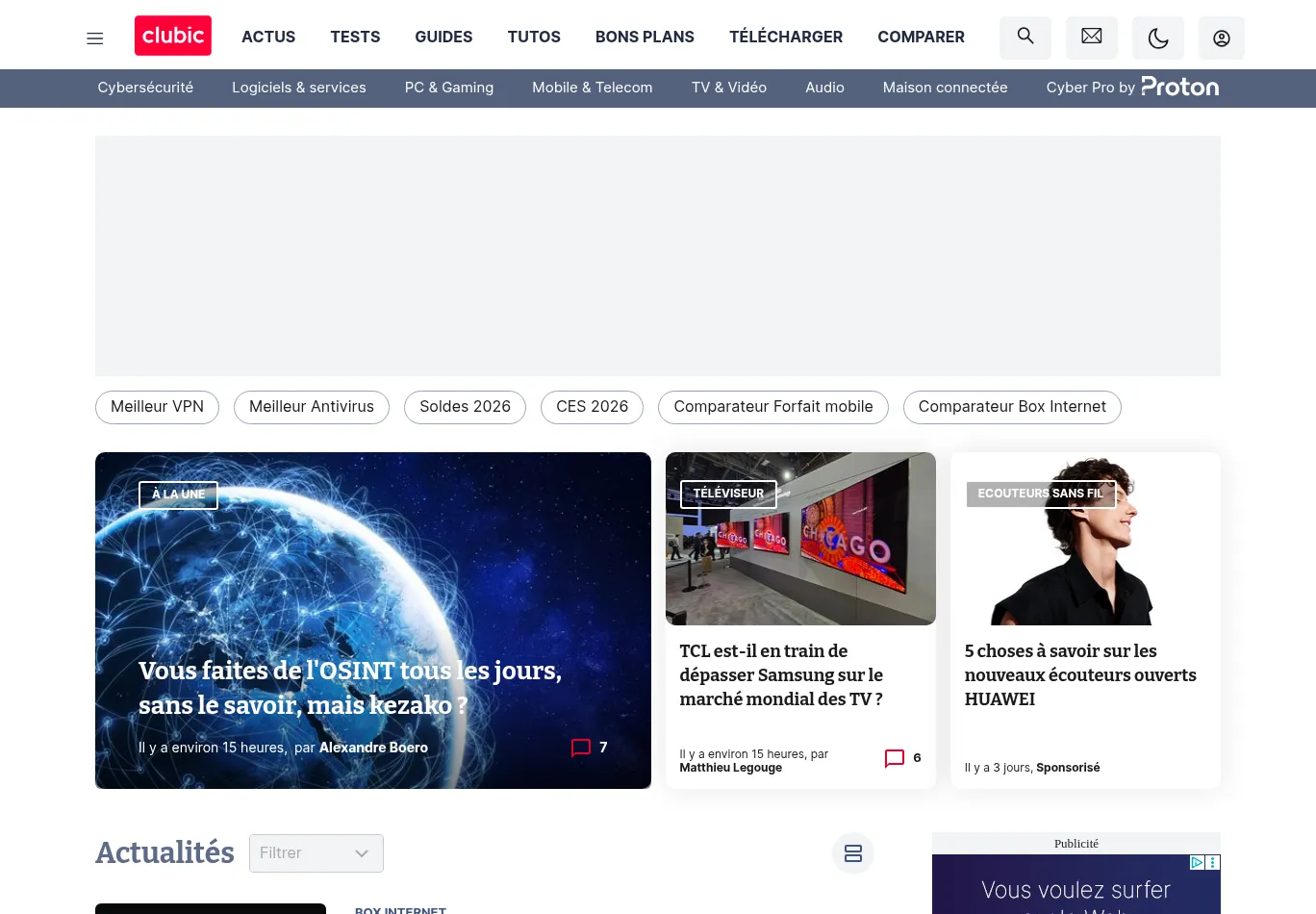Switch the news list layout view

853,853
